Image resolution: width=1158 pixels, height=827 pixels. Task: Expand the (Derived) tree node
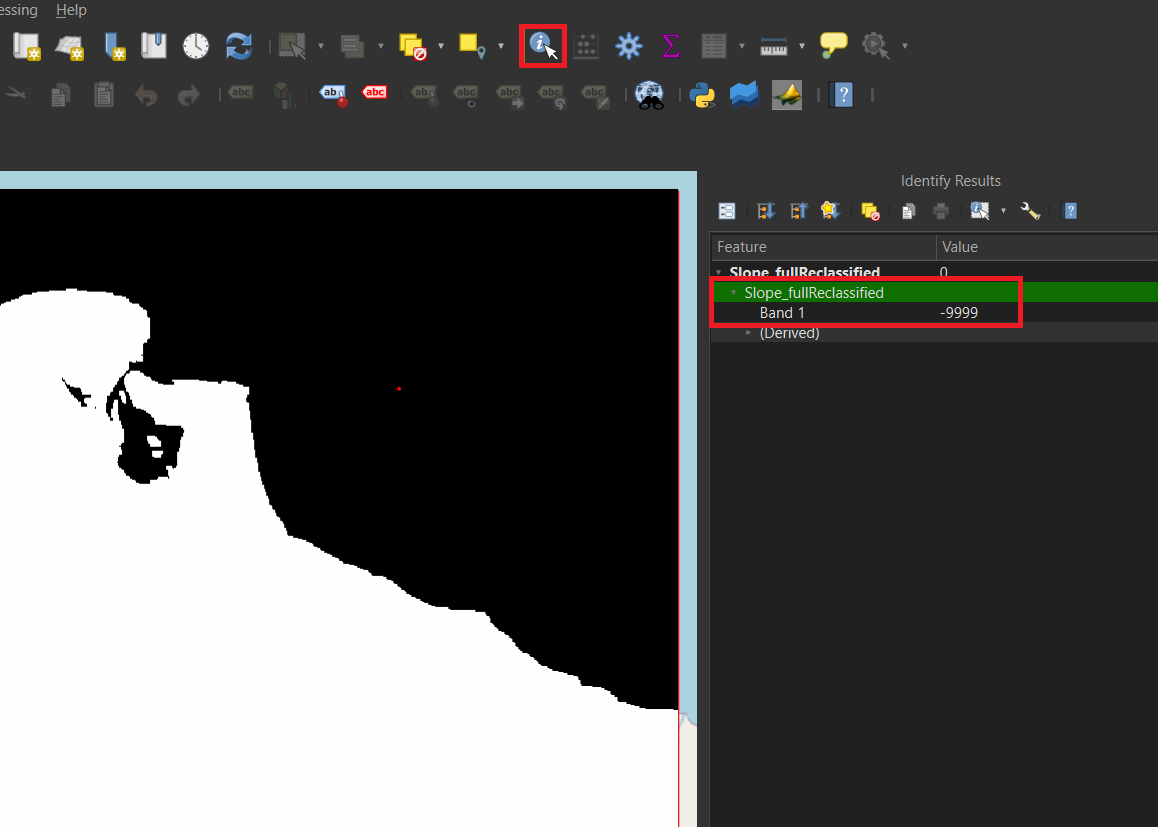[x=748, y=333]
